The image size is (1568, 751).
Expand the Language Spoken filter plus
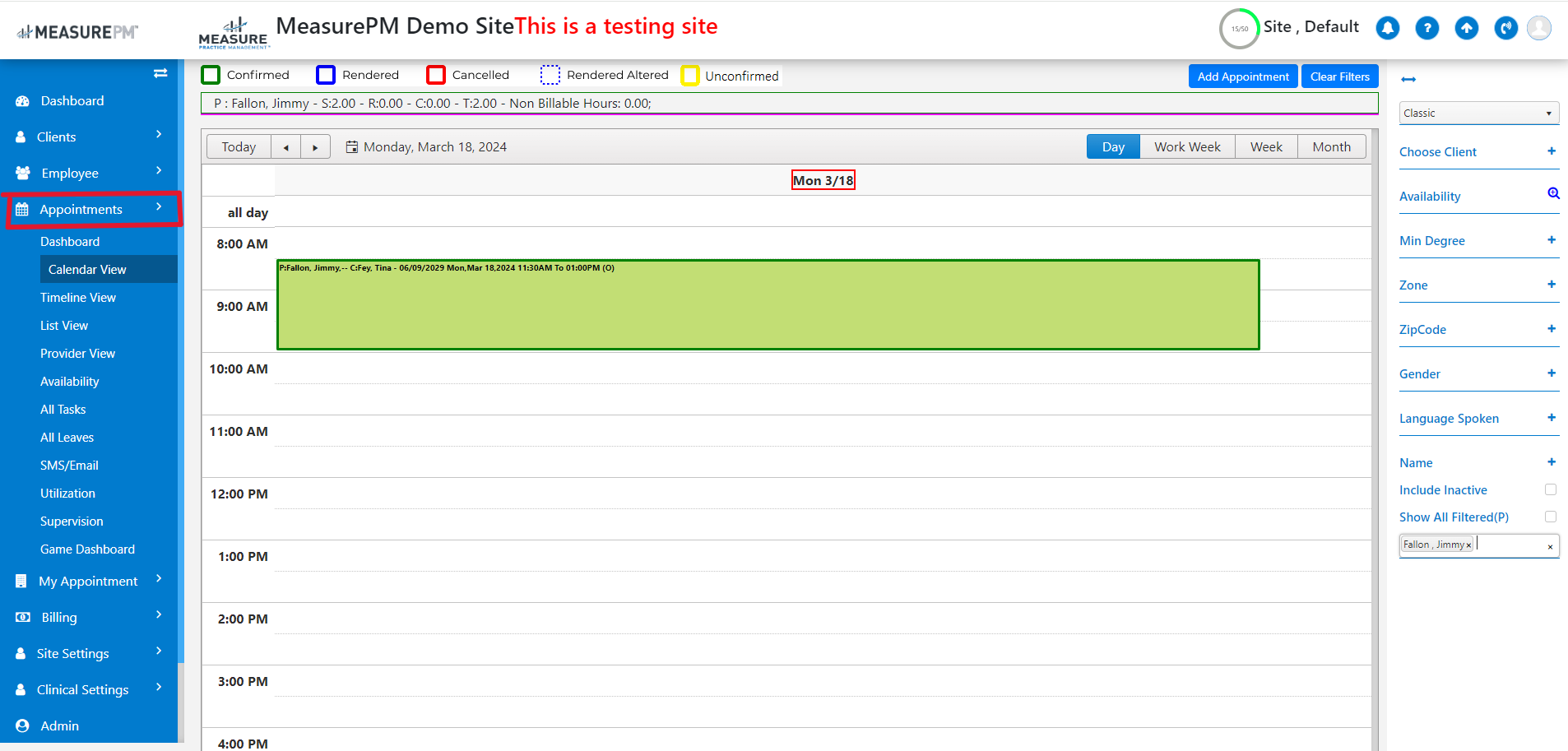1552,417
